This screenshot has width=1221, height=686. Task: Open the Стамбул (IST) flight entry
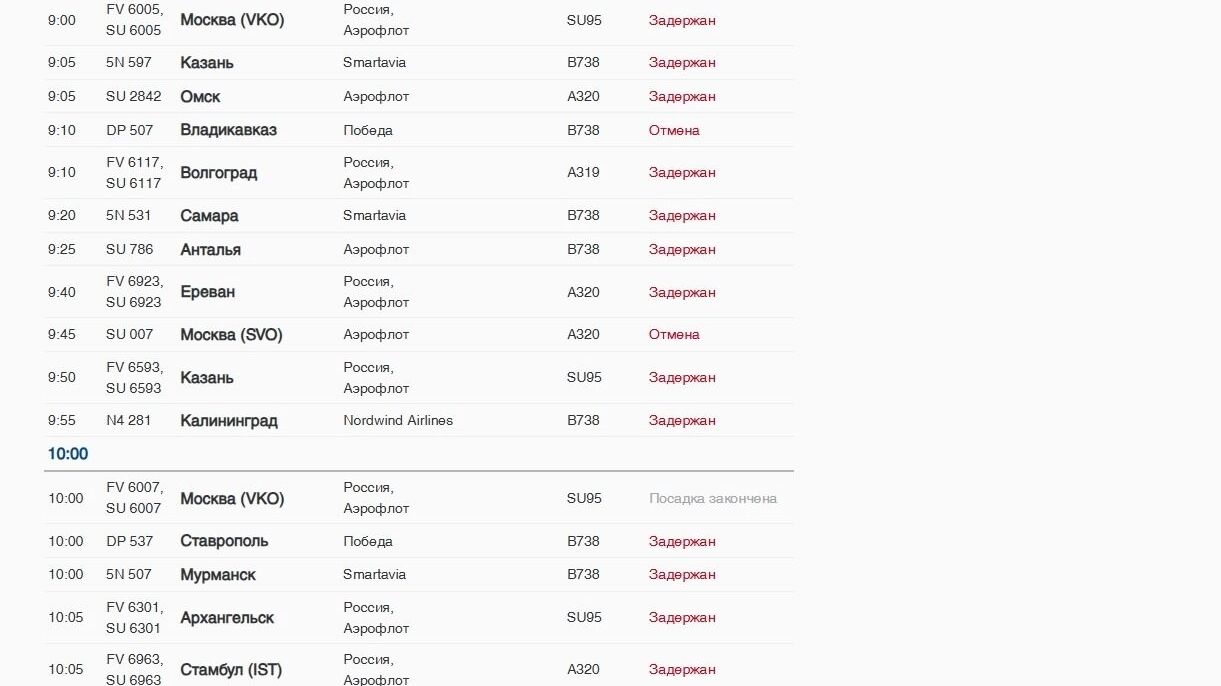[231, 670]
